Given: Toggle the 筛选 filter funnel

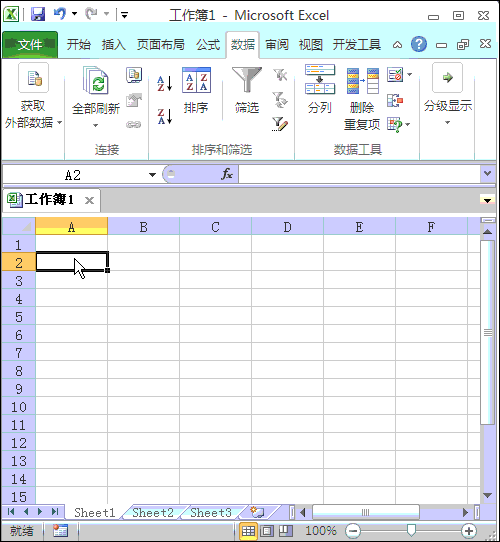Looking at the screenshot, I should point(247,91).
